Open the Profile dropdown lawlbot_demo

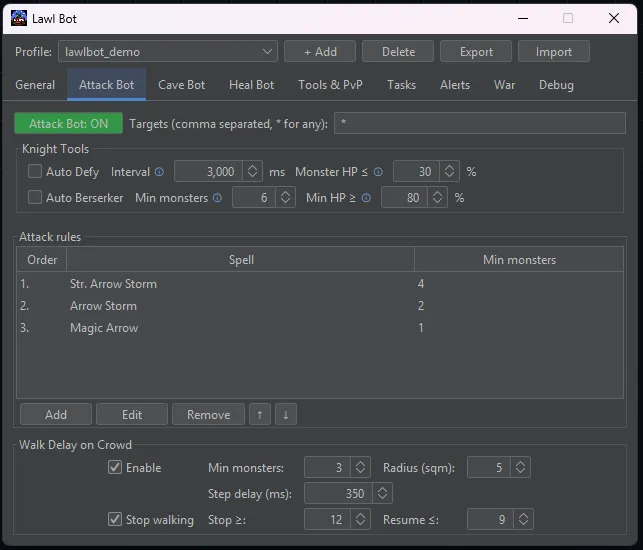click(x=168, y=52)
